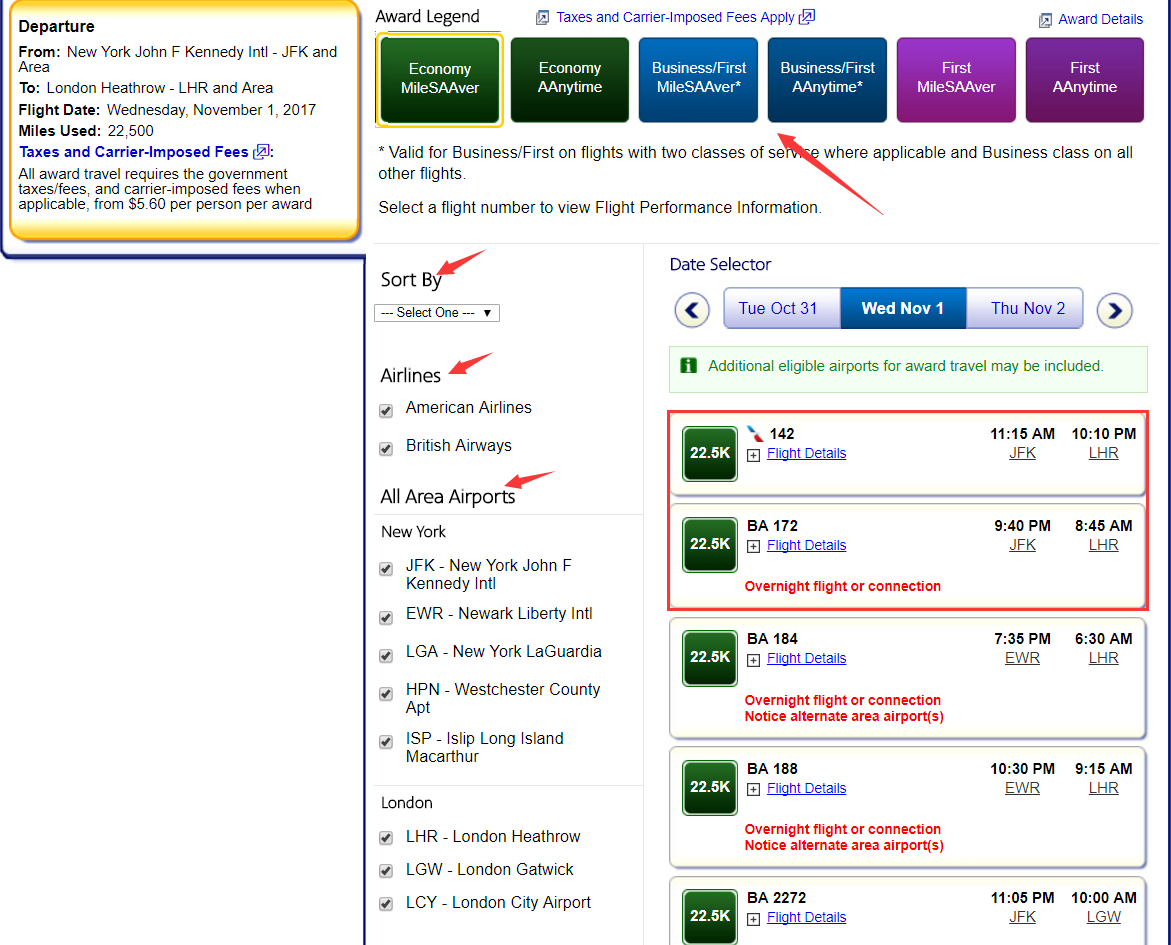Click 22.5K award badge for BA 172

point(709,545)
